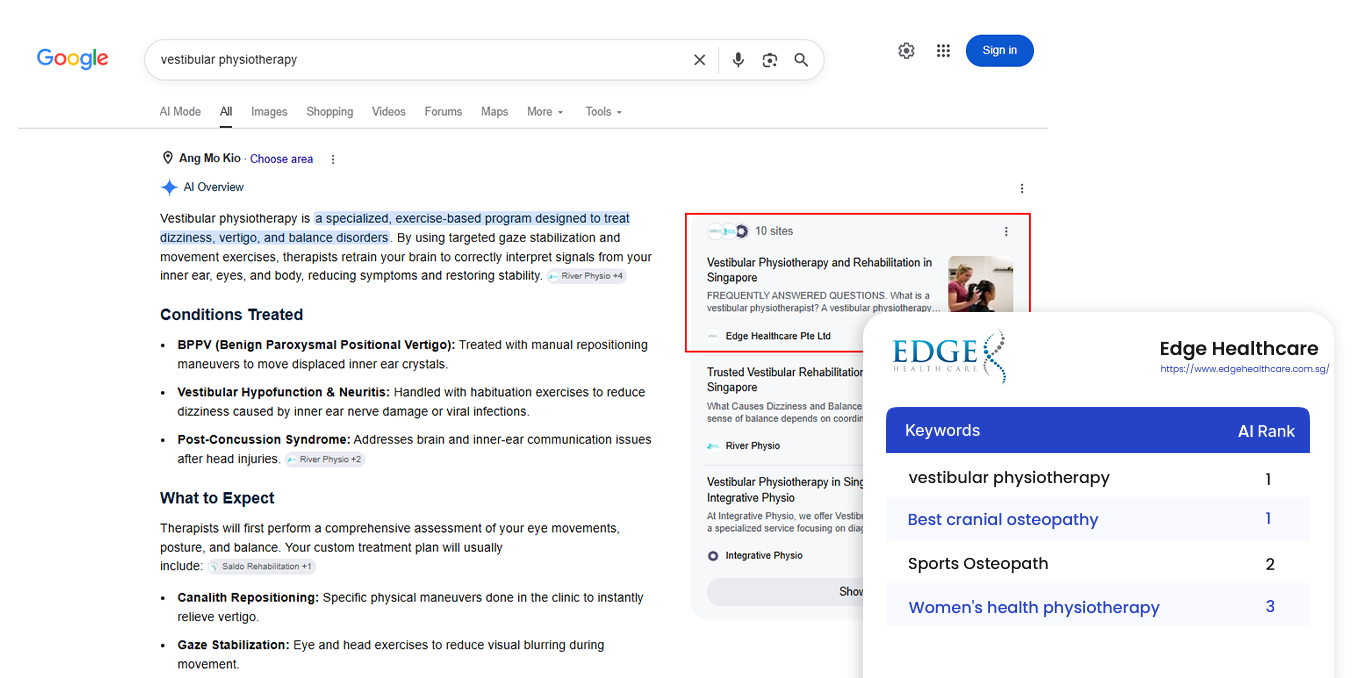Open the Forums tab
Viewport: 1352px width, 678px height.
coord(443,112)
